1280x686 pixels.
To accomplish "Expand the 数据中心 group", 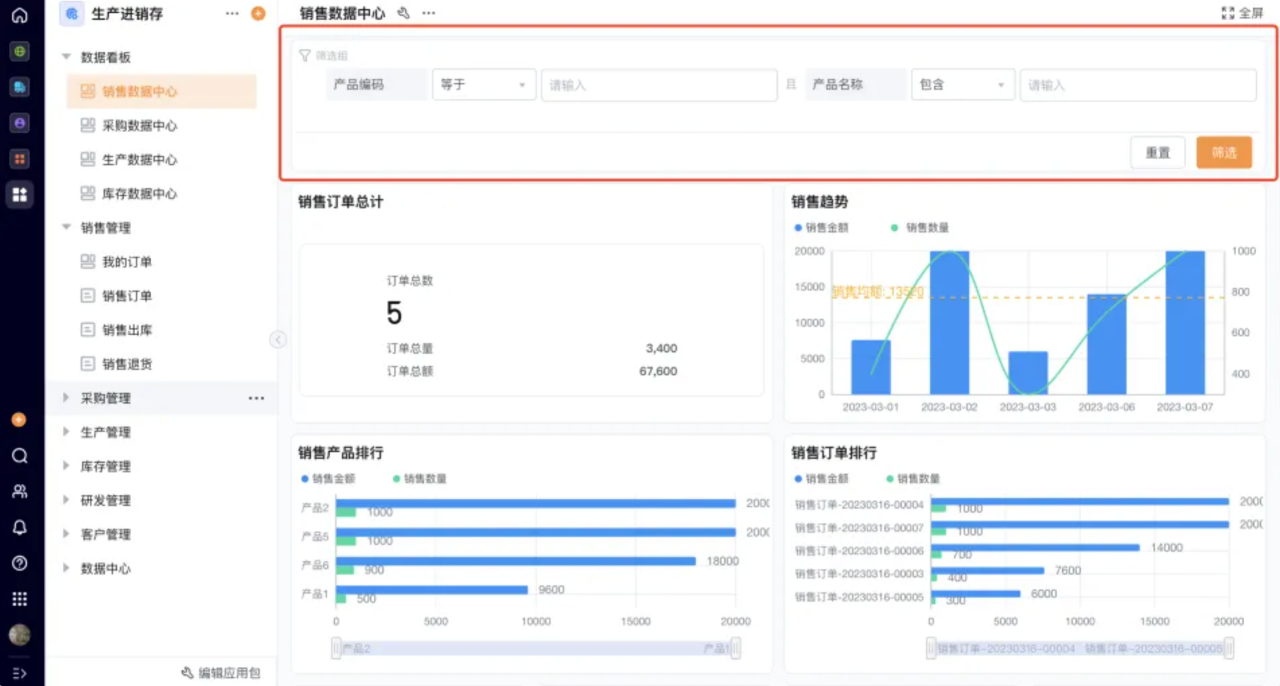I will (x=66, y=568).
